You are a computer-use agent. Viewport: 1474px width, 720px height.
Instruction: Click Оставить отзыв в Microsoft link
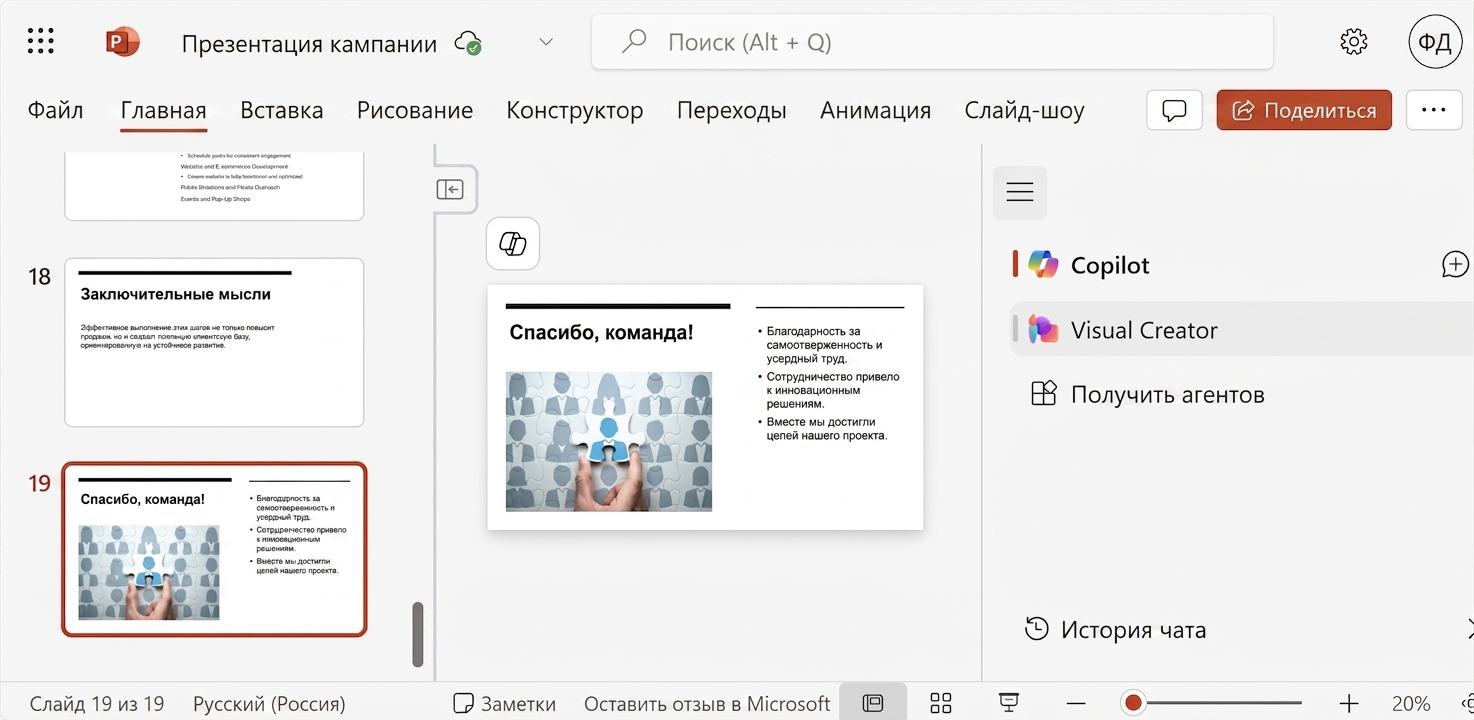tap(707, 704)
